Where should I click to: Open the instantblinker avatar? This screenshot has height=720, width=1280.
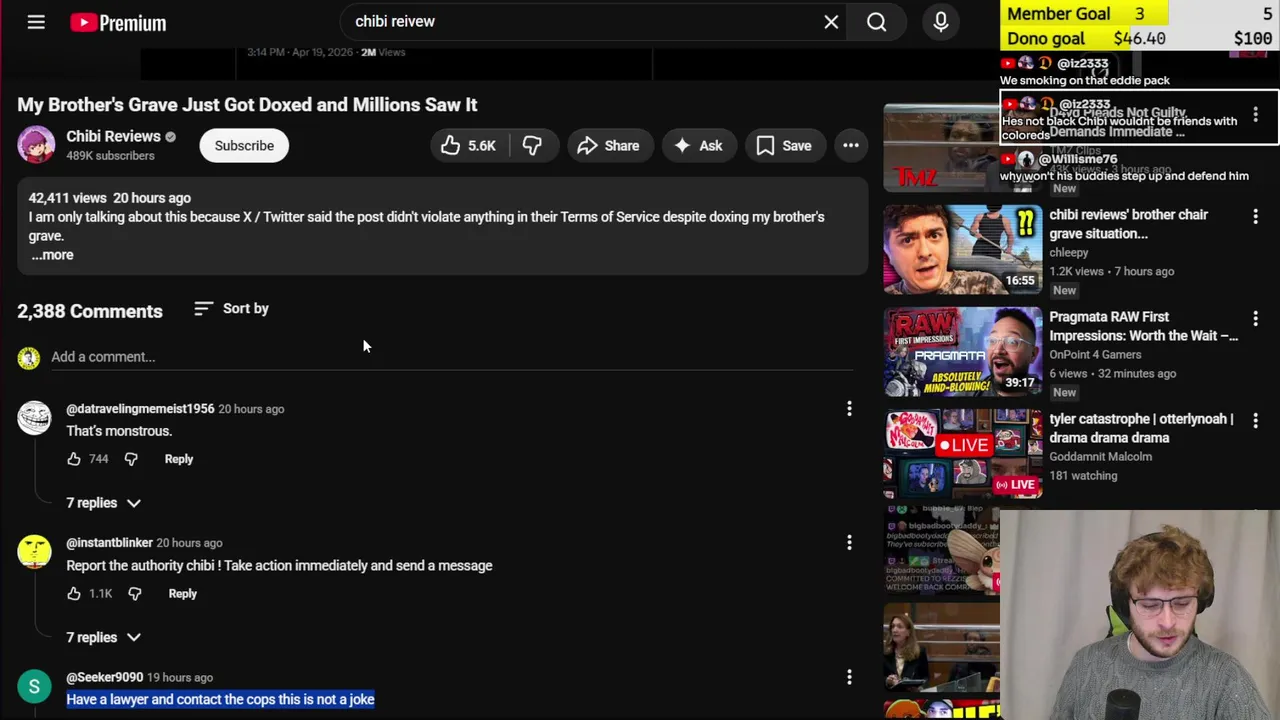[x=34, y=552]
